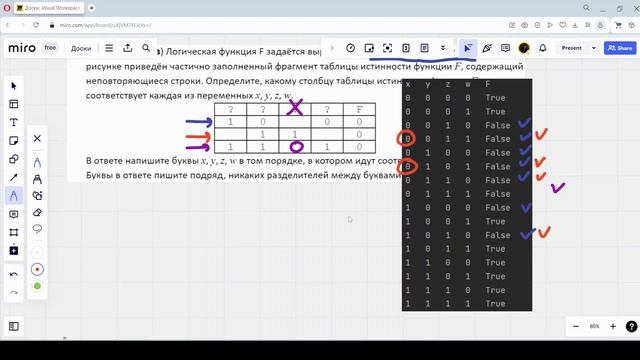Open the comments panel in top bar
The width and height of the screenshot is (640, 360).
pos(505,48)
